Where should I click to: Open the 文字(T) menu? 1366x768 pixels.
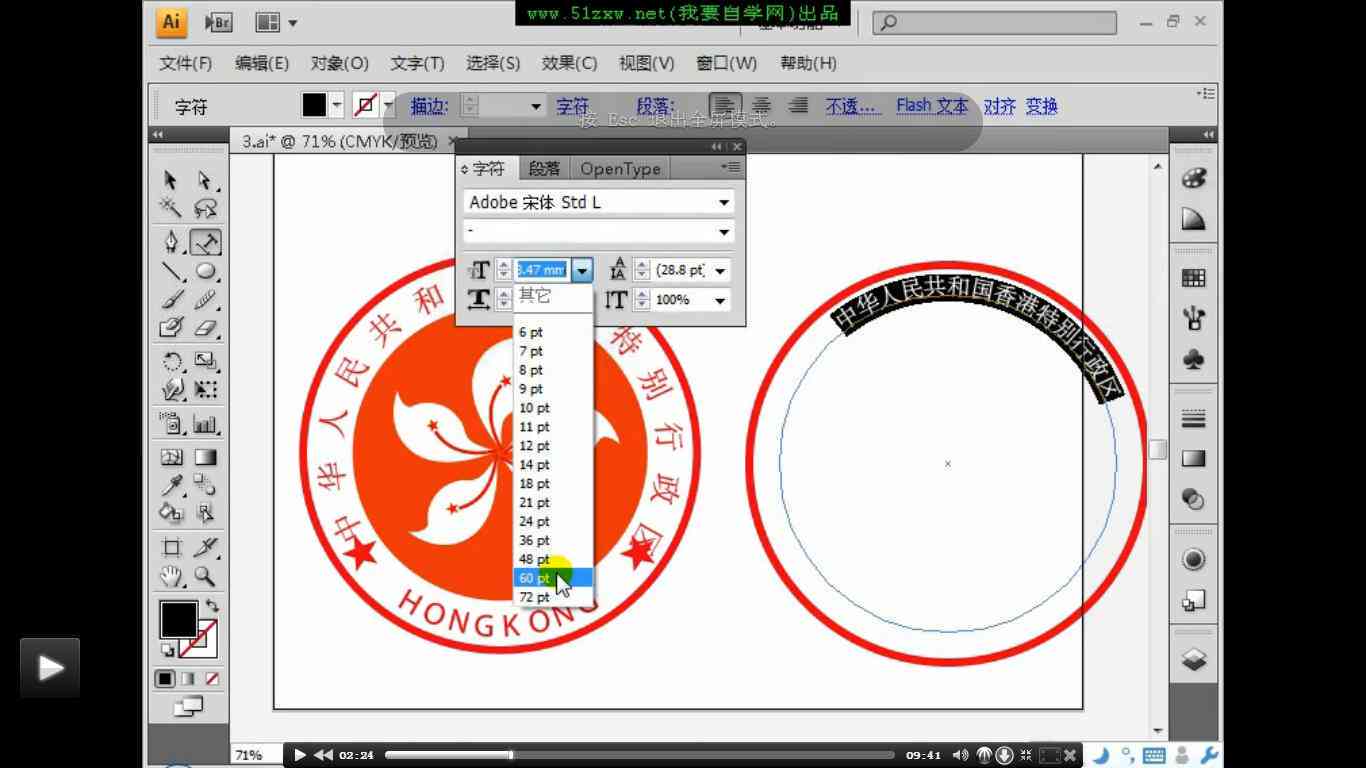[417, 63]
